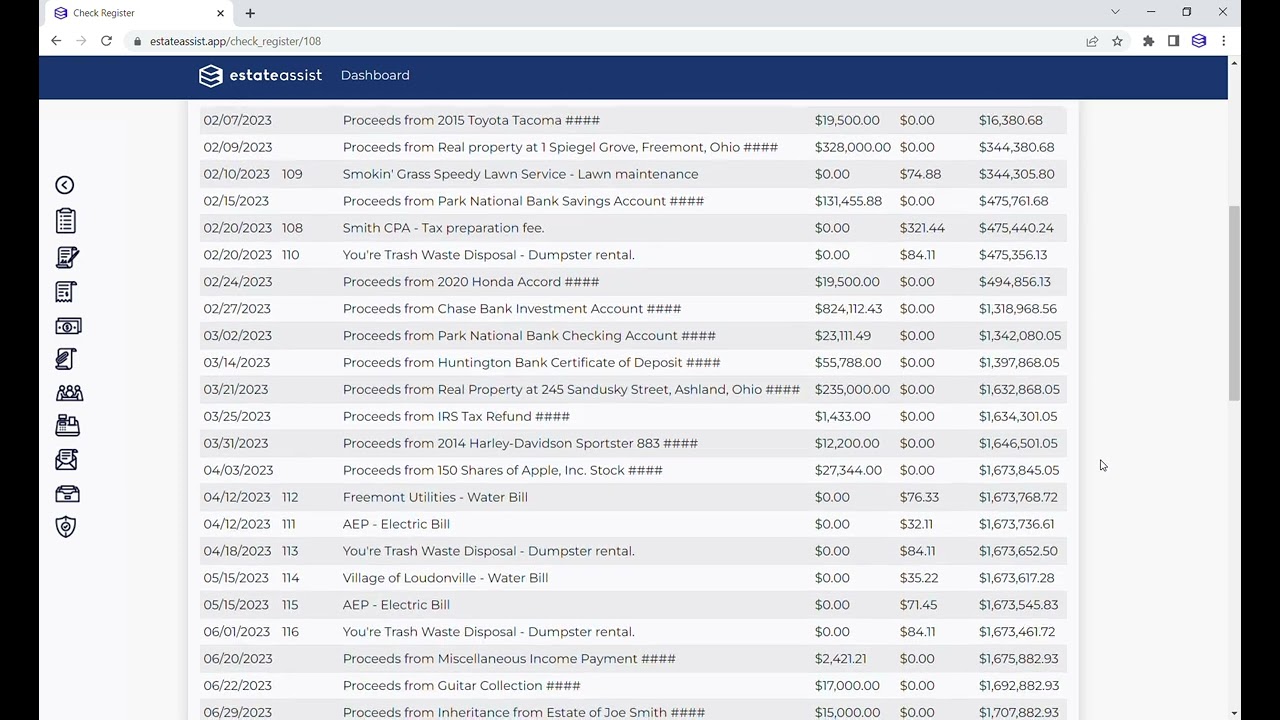View site information lock icon
Image resolution: width=1280 pixels, height=720 pixels.
137,41
